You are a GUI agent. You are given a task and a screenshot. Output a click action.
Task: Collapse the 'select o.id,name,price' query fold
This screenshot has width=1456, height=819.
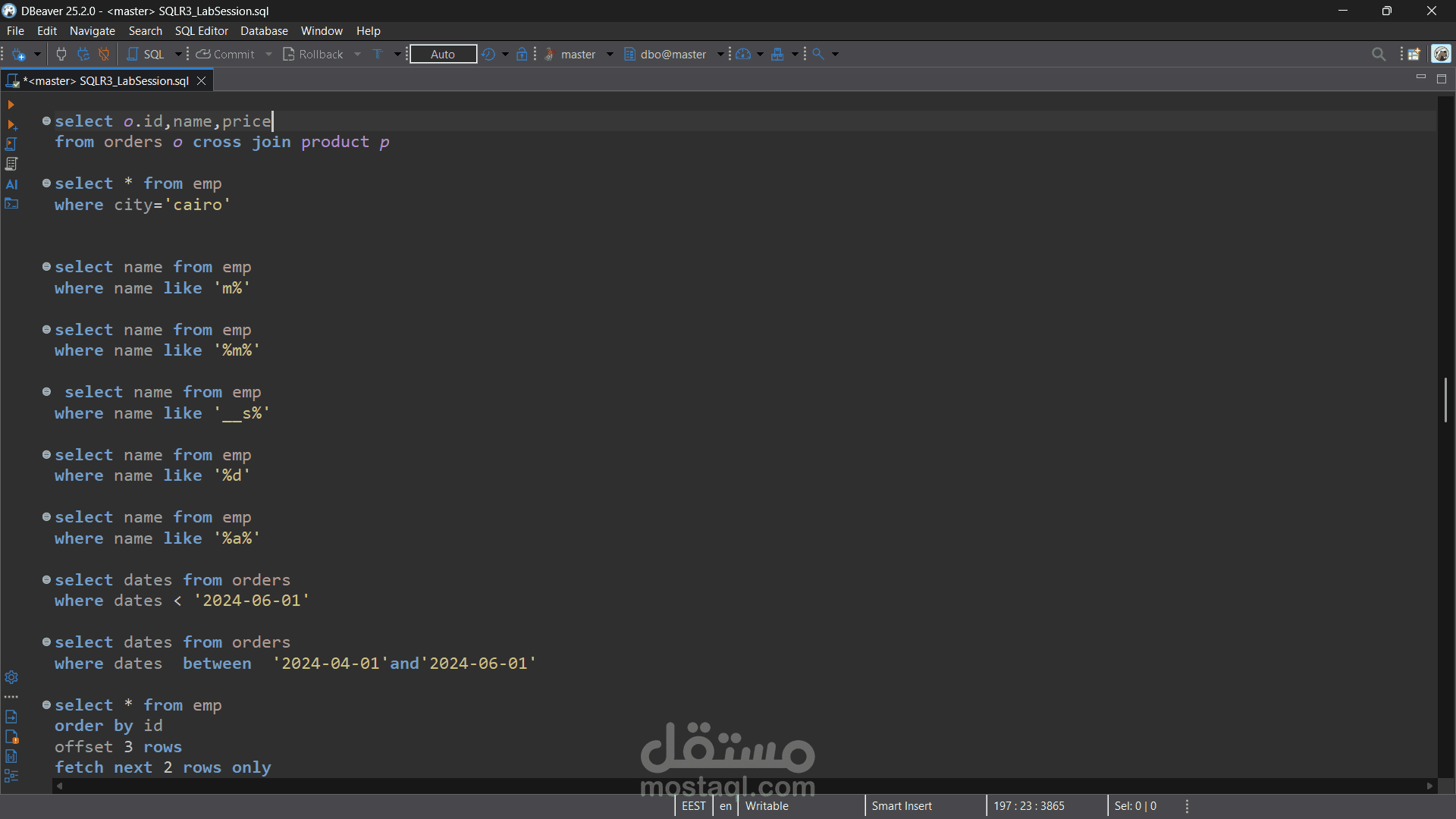(46, 121)
